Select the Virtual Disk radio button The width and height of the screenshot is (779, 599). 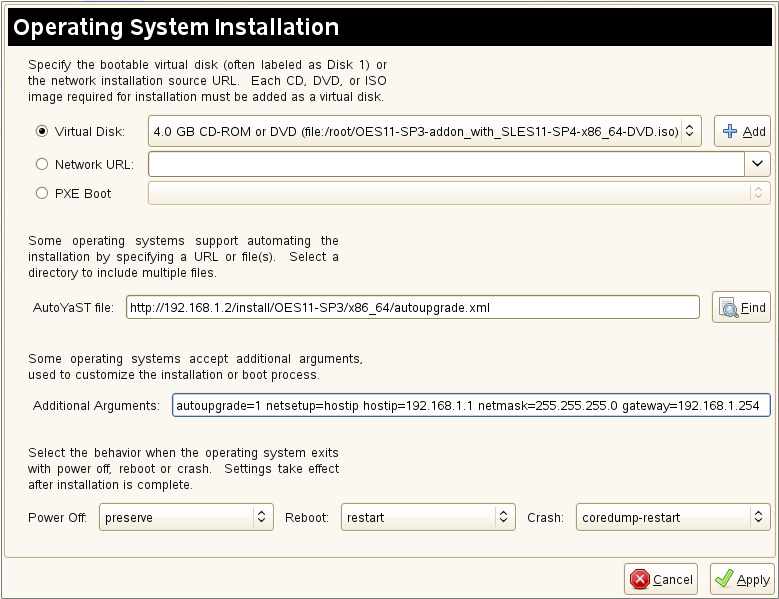click(42, 130)
